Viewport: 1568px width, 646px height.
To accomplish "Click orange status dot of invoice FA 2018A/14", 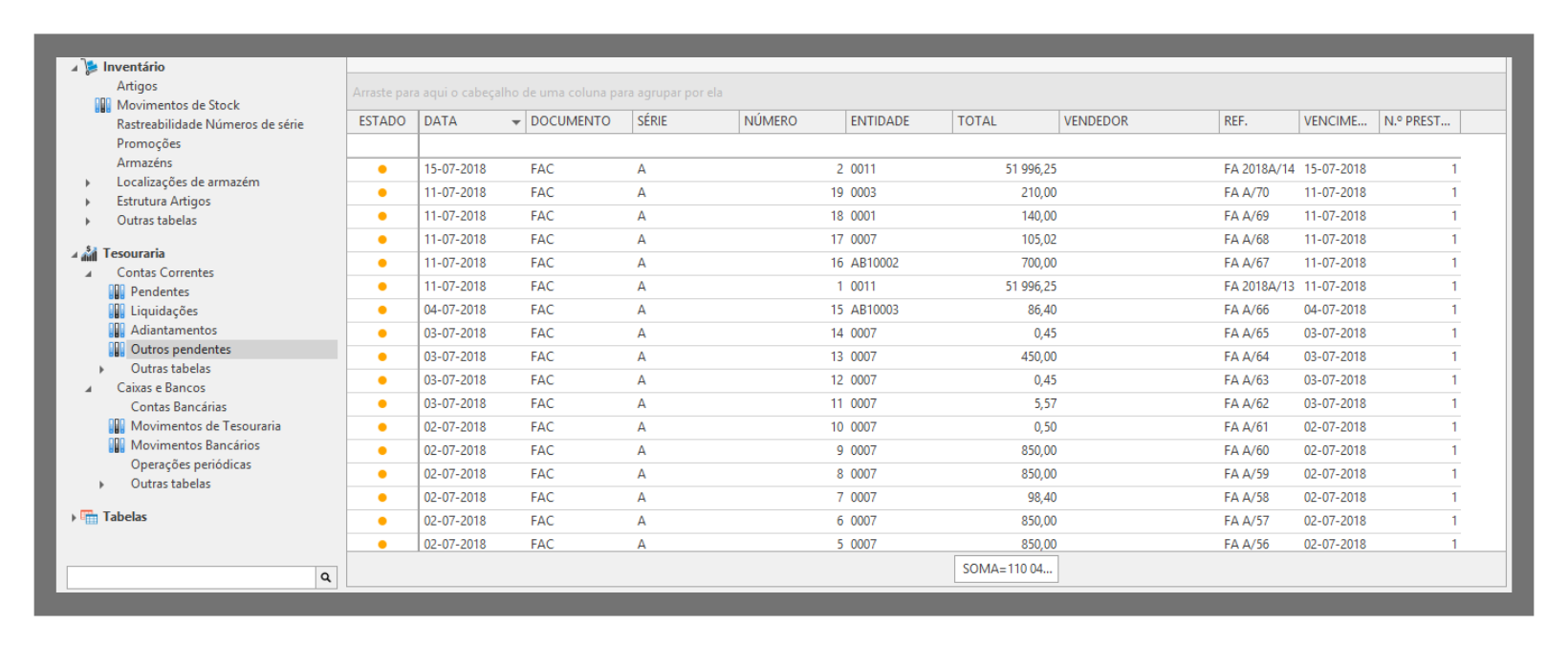I will tap(382, 169).
